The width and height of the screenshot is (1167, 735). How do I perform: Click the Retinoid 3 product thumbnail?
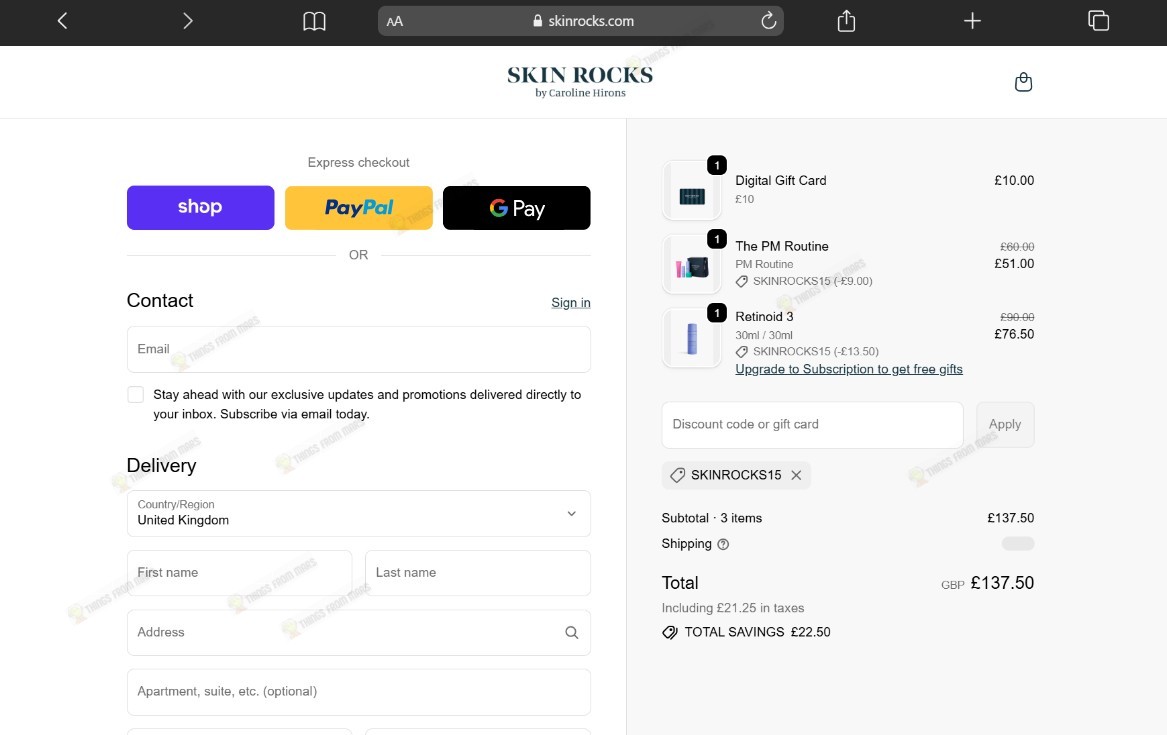tap(692, 338)
